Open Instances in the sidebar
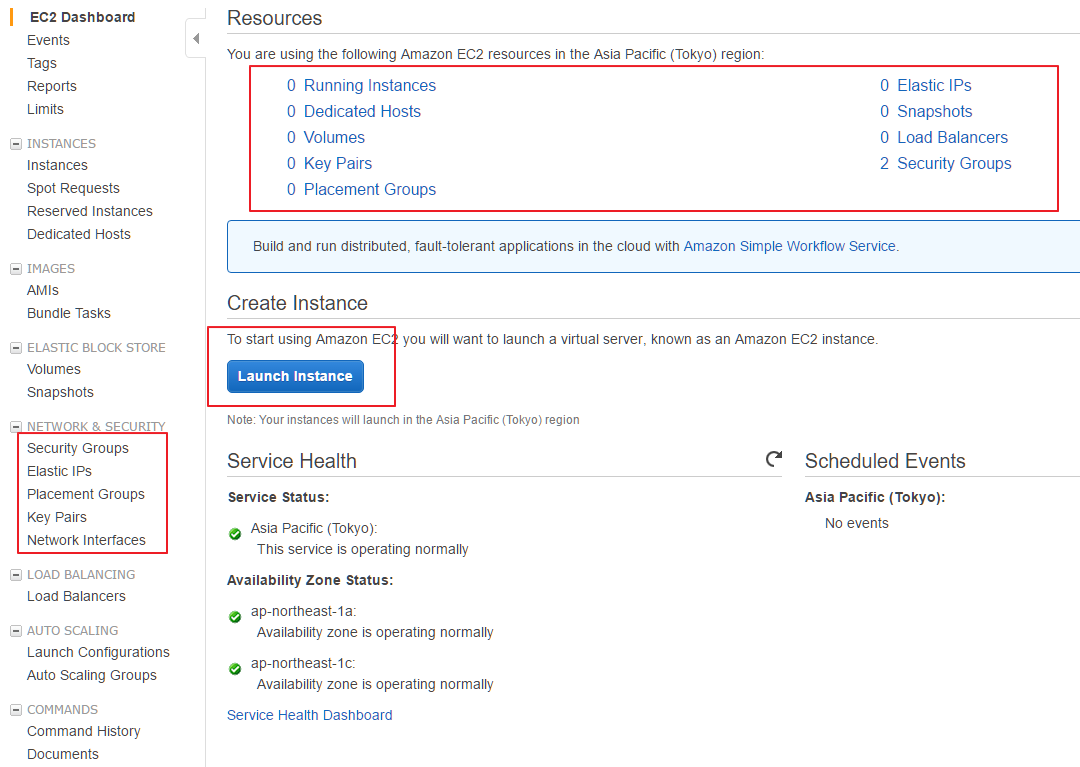1080x767 pixels. point(57,165)
